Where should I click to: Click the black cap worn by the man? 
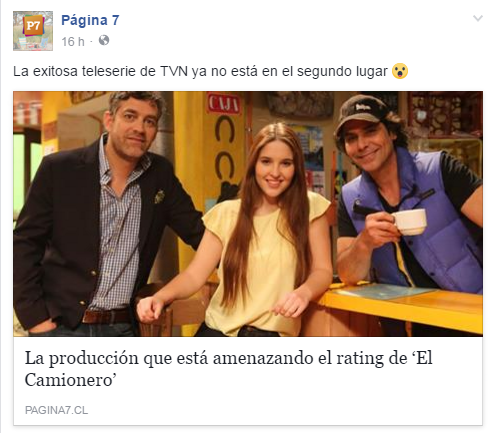(x=363, y=111)
